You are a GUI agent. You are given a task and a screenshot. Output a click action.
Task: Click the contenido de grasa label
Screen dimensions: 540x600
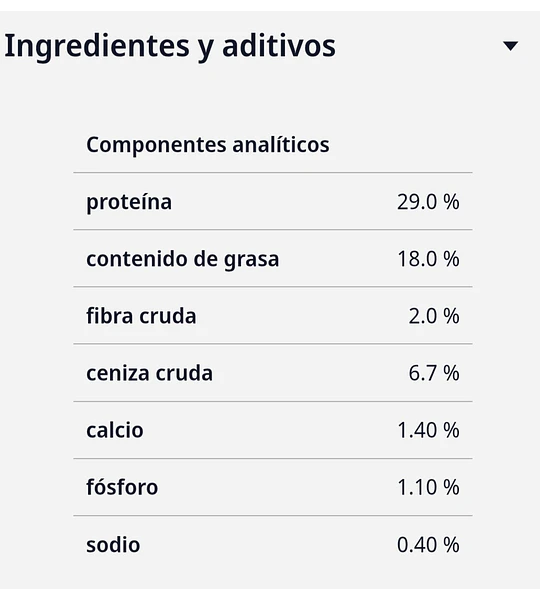point(183,259)
